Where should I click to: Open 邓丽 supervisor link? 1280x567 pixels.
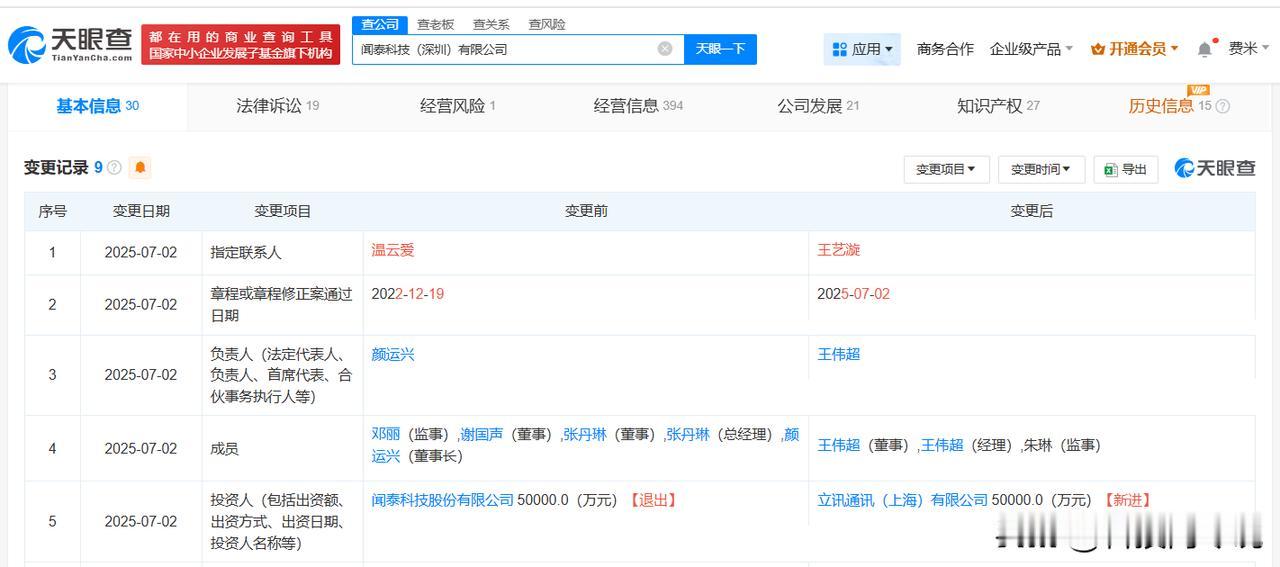pos(386,434)
